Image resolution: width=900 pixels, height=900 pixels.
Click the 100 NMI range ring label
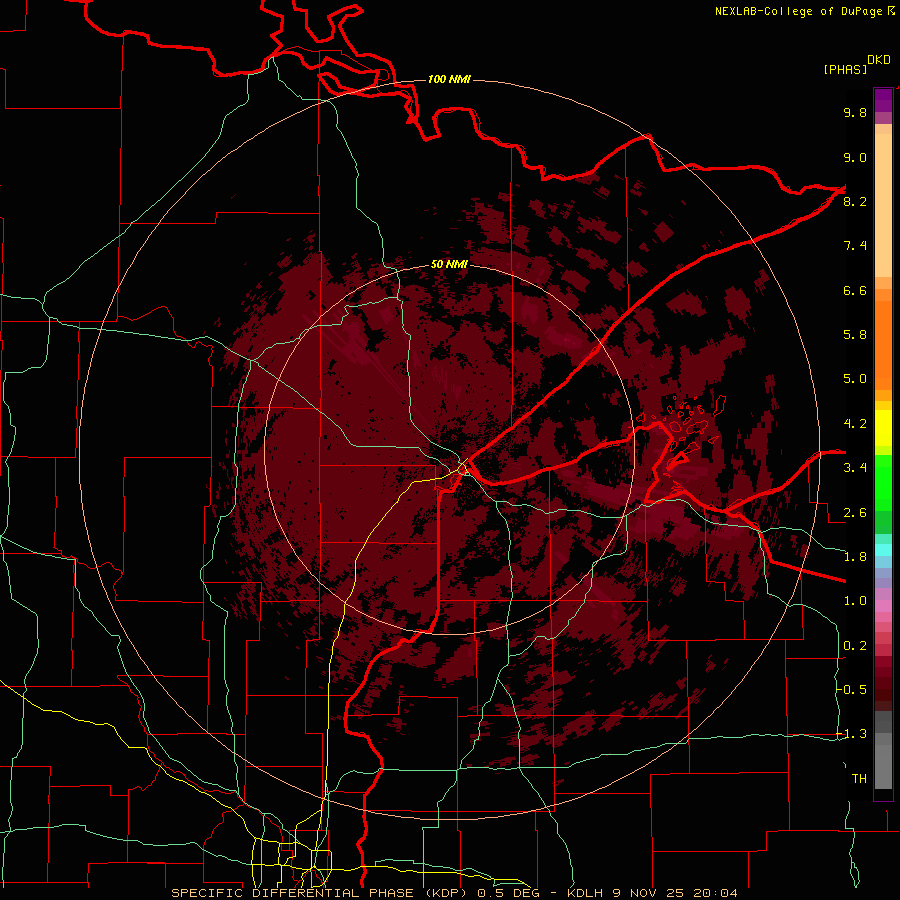pyautogui.click(x=449, y=79)
